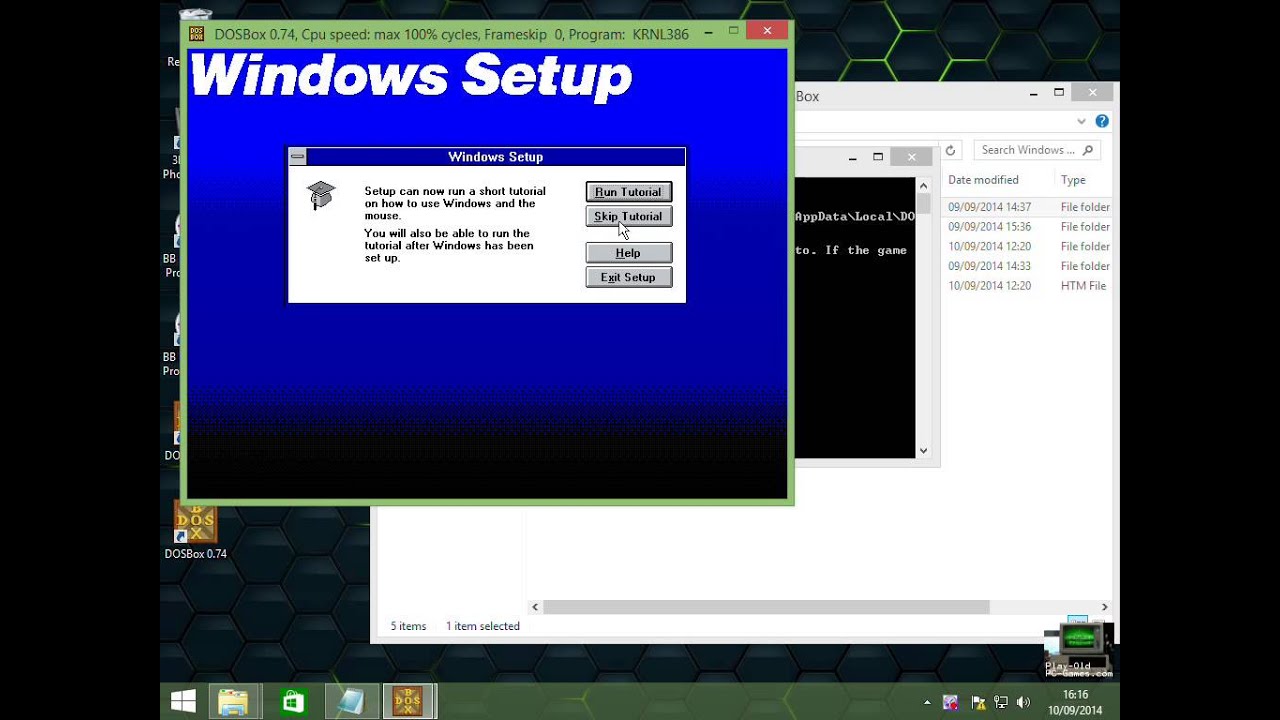Open the notepad-style taskbar app
This screenshot has width=1280, height=720.
pyautogui.click(x=351, y=701)
